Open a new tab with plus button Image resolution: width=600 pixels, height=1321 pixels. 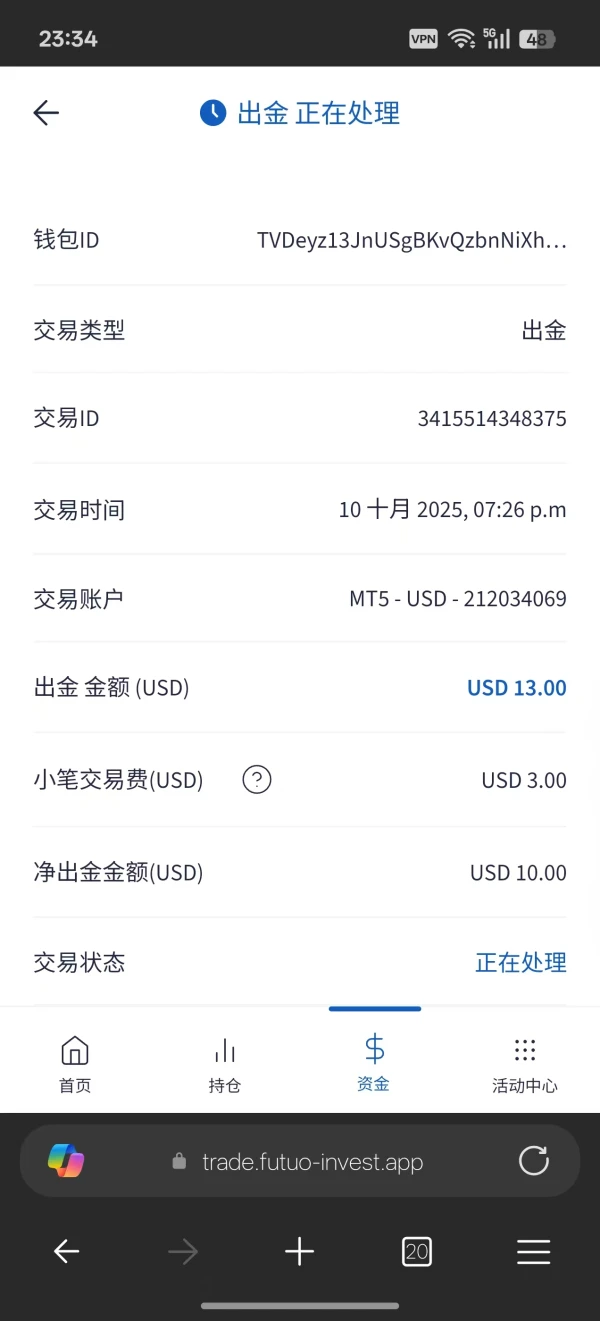point(299,1251)
